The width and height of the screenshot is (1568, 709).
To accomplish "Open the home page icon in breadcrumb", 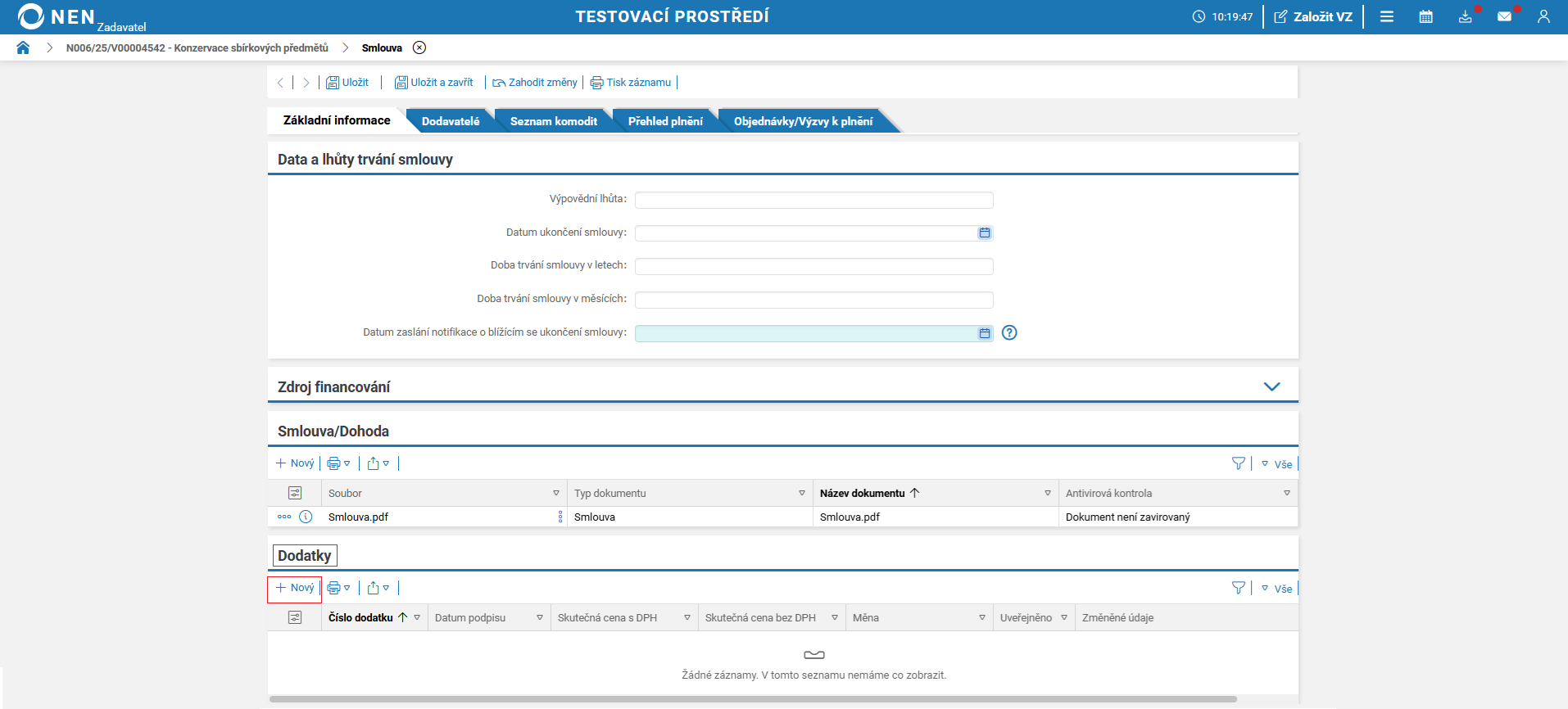I will coord(23,47).
